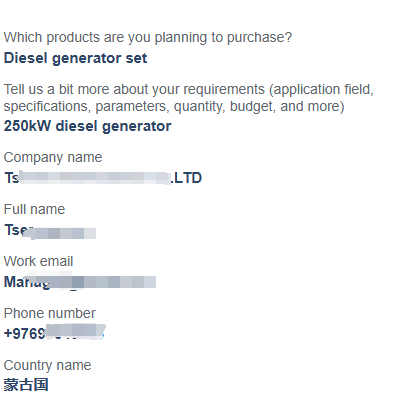Click the '.LTD' suffix of company name

tap(186, 178)
